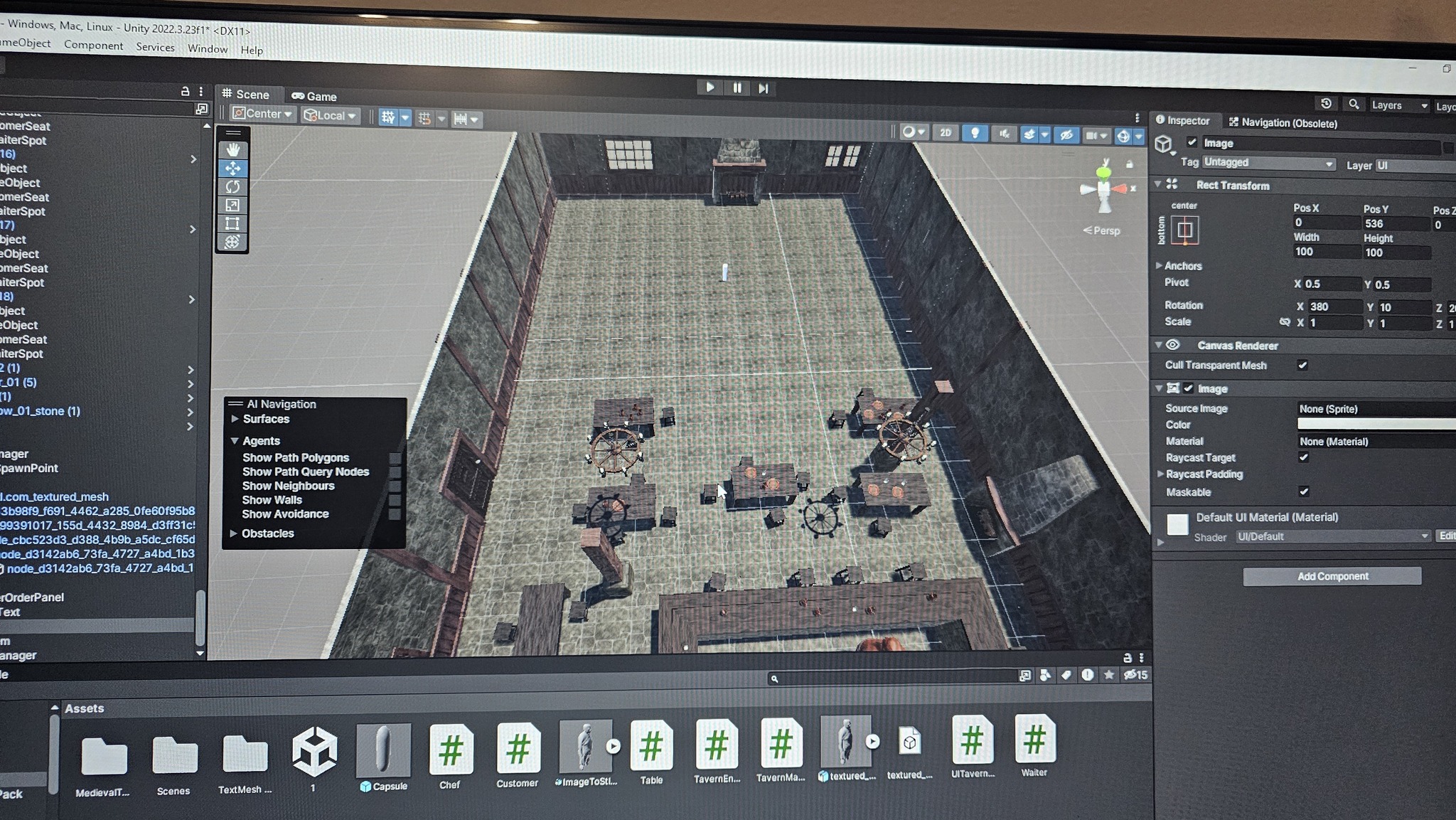The image size is (1456, 820).
Task: Disable the Raycast Target checkbox
Action: (1303, 457)
